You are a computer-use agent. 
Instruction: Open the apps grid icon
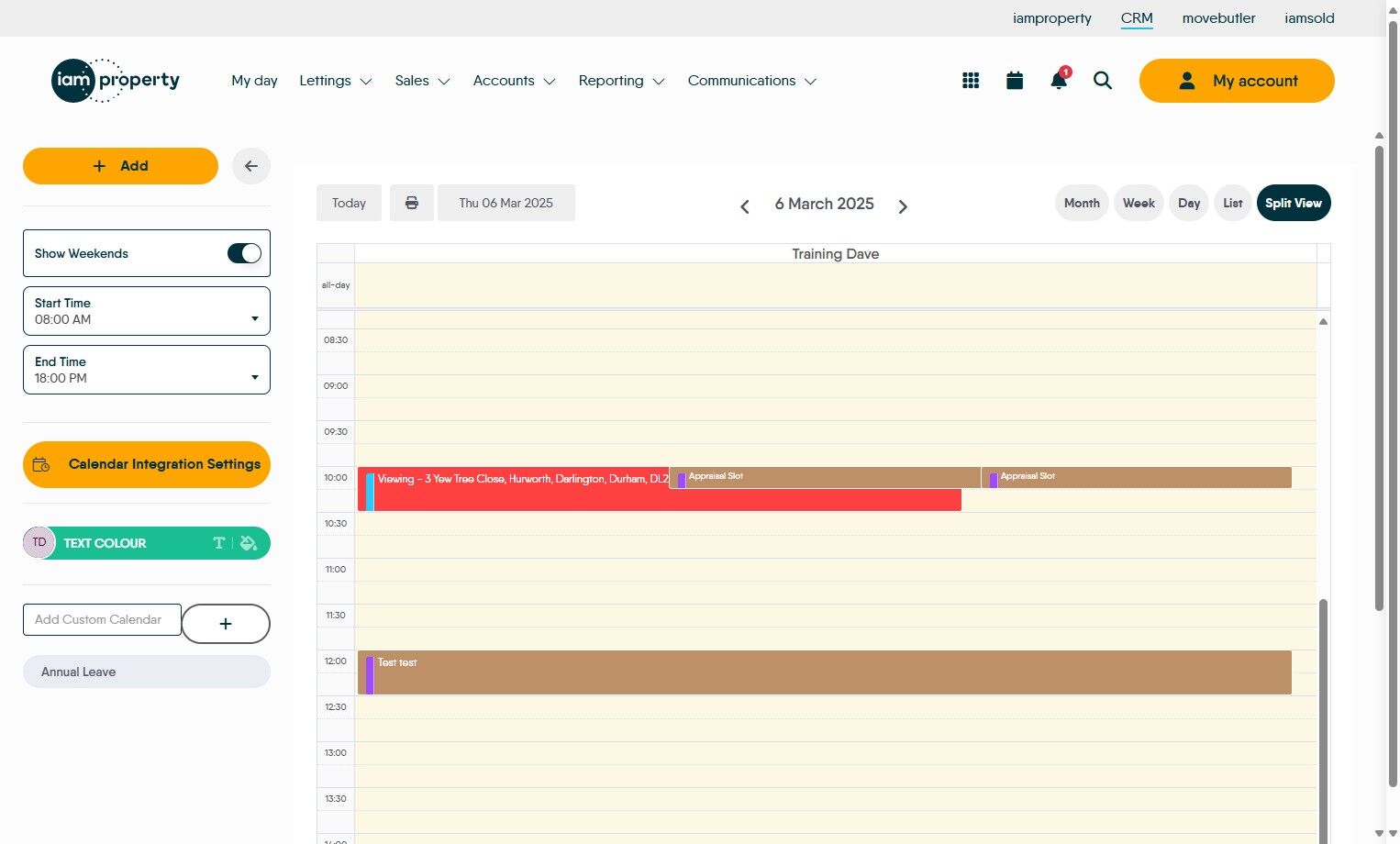971,81
